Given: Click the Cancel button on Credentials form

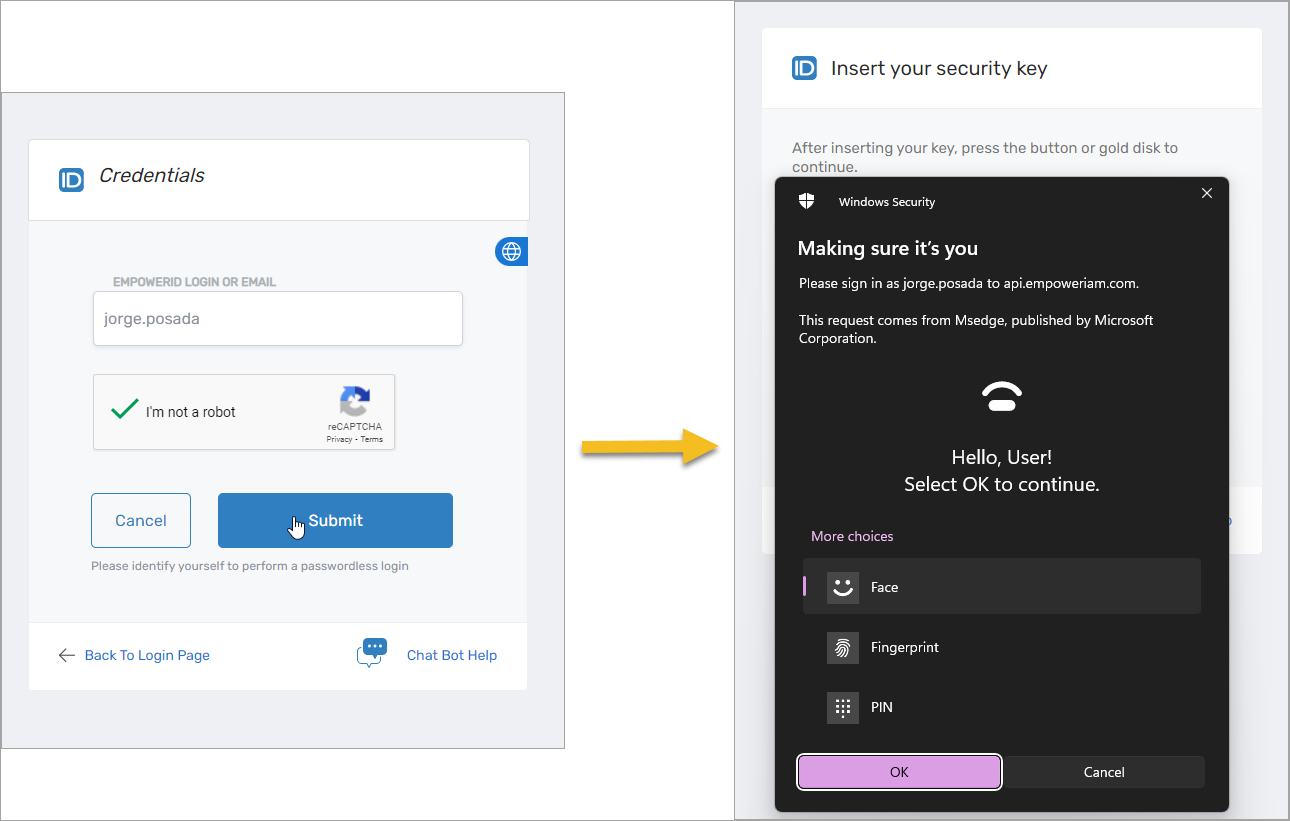Looking at the screenshot, I should (141, 520).
